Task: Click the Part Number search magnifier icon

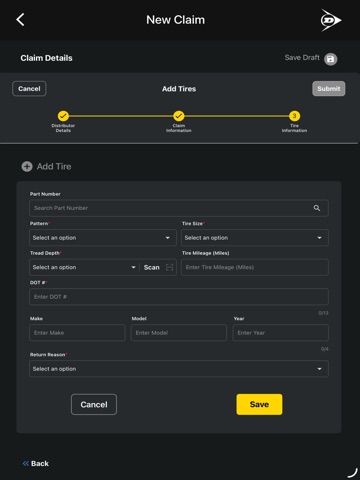Action: click(x=317, y=208)
